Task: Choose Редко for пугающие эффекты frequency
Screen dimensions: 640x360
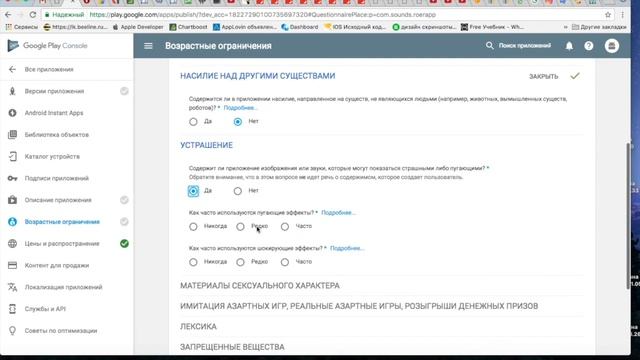Action: click(240, 227)
